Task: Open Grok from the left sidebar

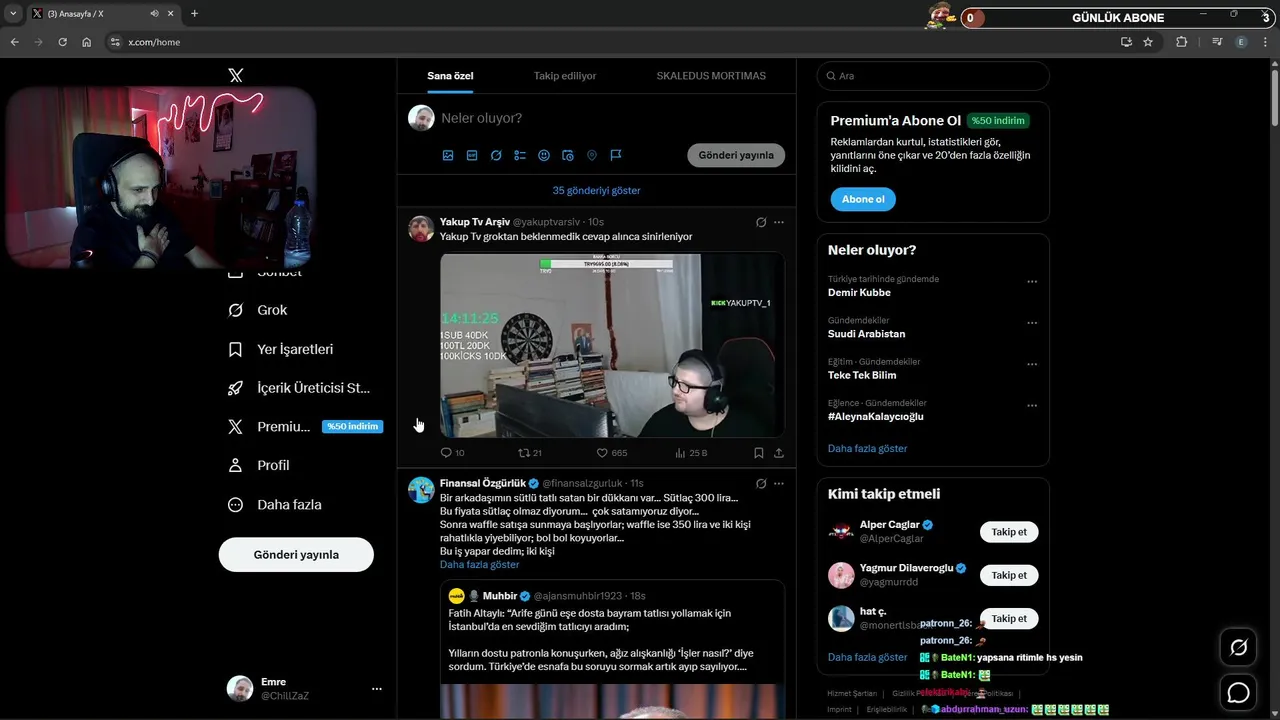Action: click(258, 310)
